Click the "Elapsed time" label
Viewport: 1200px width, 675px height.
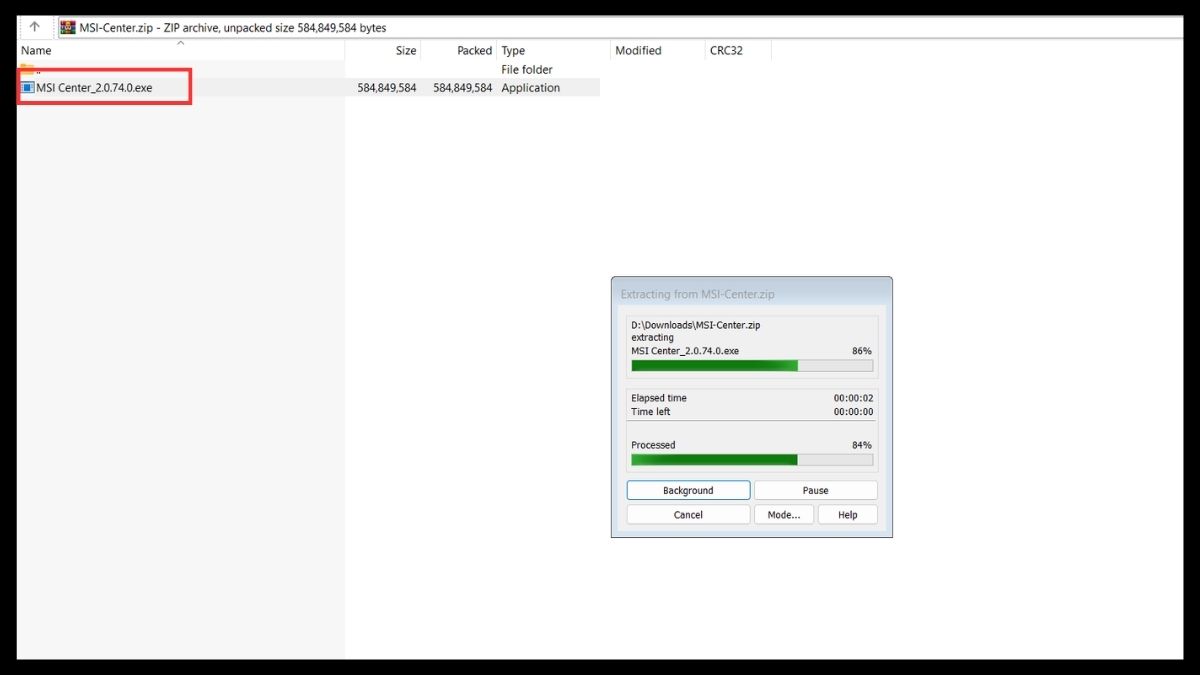tap(659, 398)
